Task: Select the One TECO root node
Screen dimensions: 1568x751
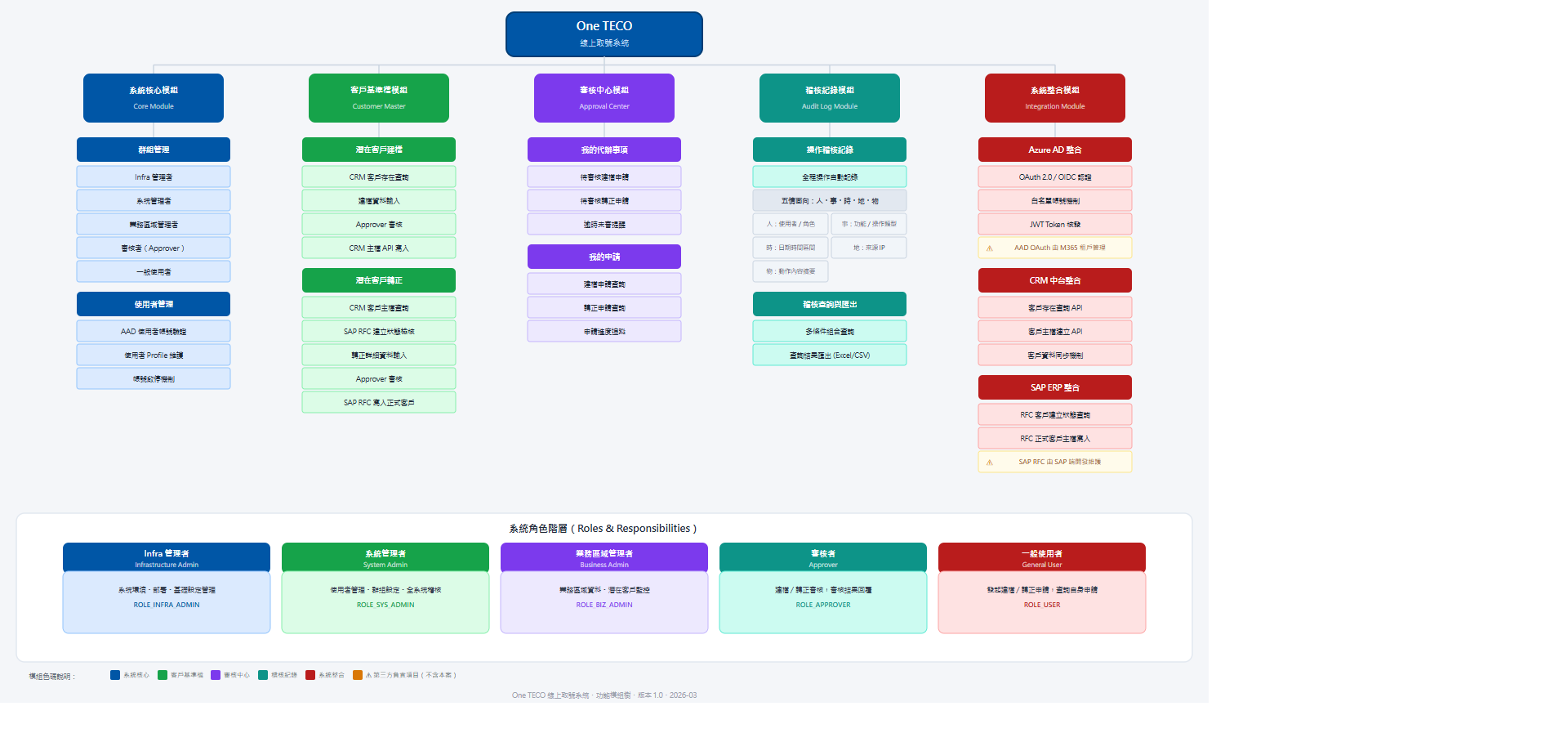Action: click(604, 34)
